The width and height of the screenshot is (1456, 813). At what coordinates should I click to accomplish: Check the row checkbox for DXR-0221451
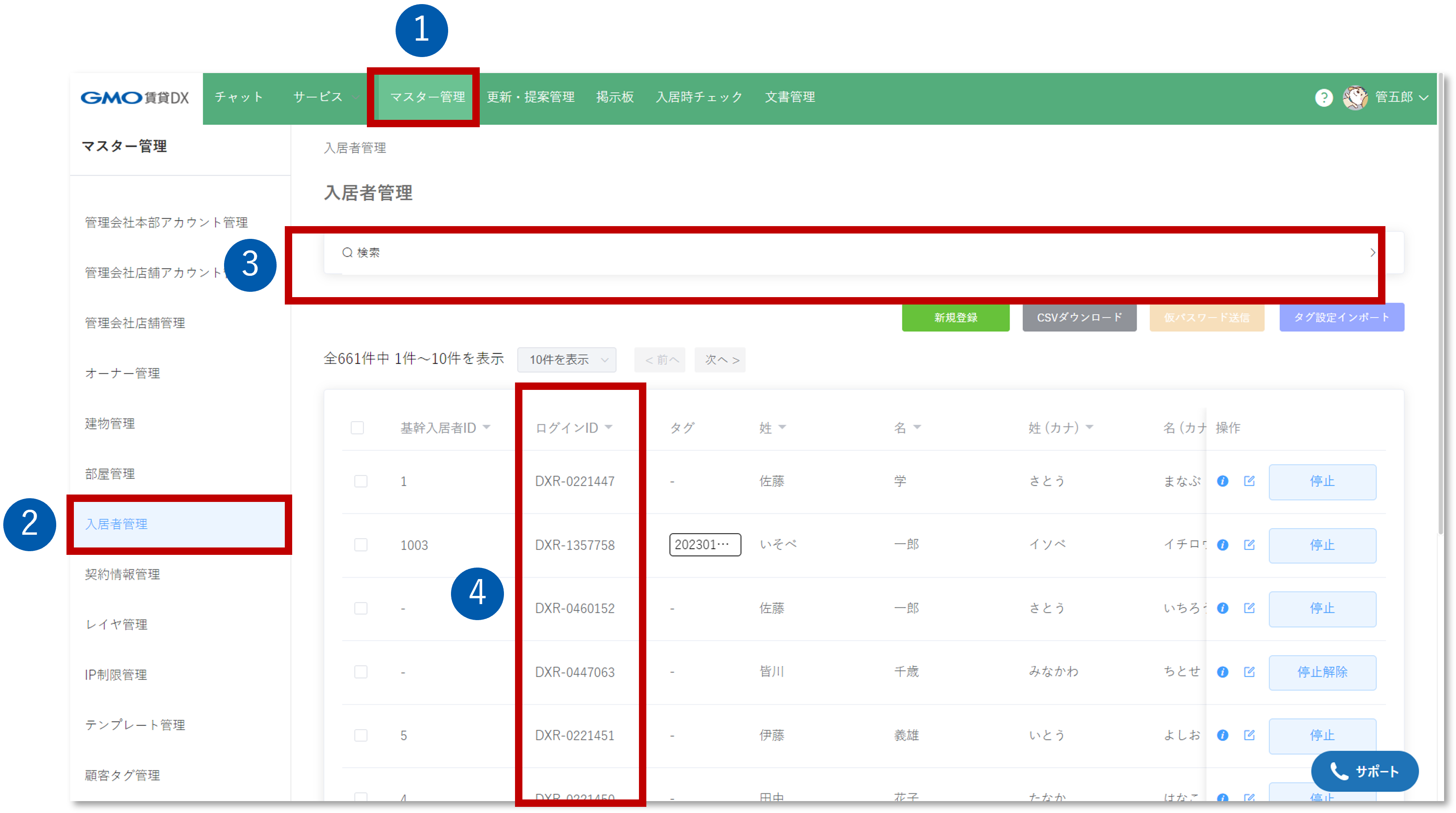361,735
